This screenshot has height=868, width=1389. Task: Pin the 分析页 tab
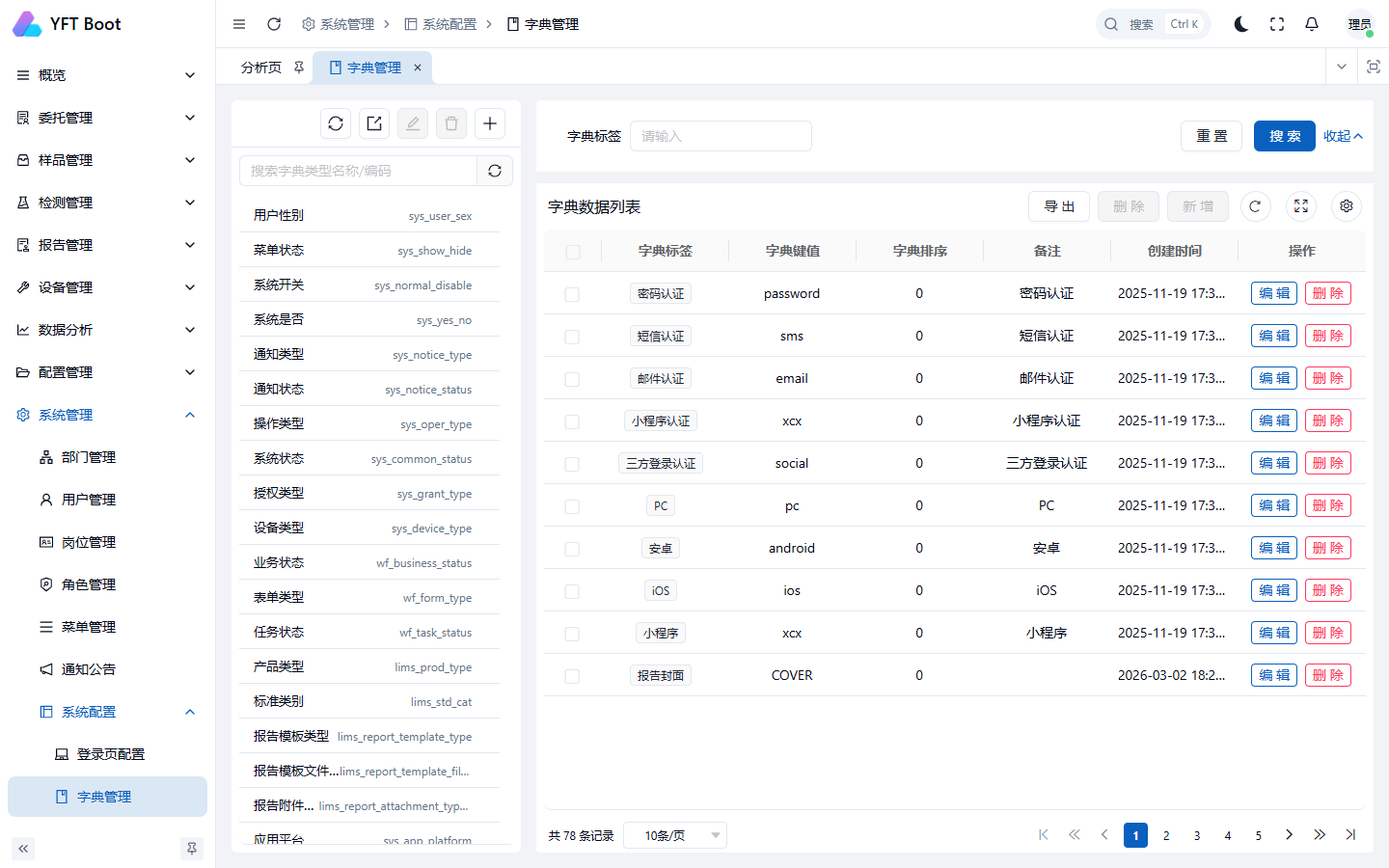pos(299,68)
